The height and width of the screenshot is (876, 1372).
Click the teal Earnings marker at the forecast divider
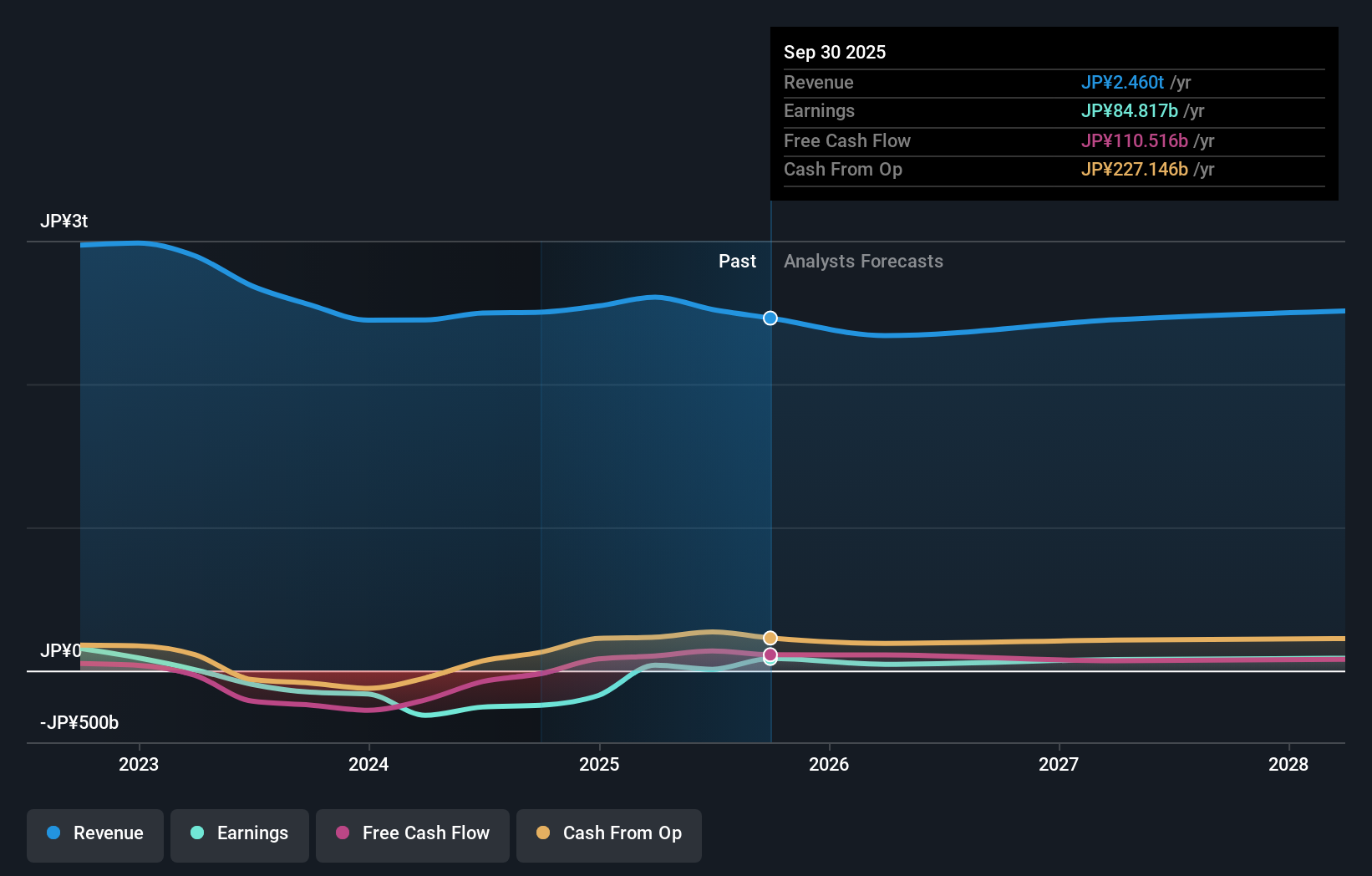tap(770, 663)
